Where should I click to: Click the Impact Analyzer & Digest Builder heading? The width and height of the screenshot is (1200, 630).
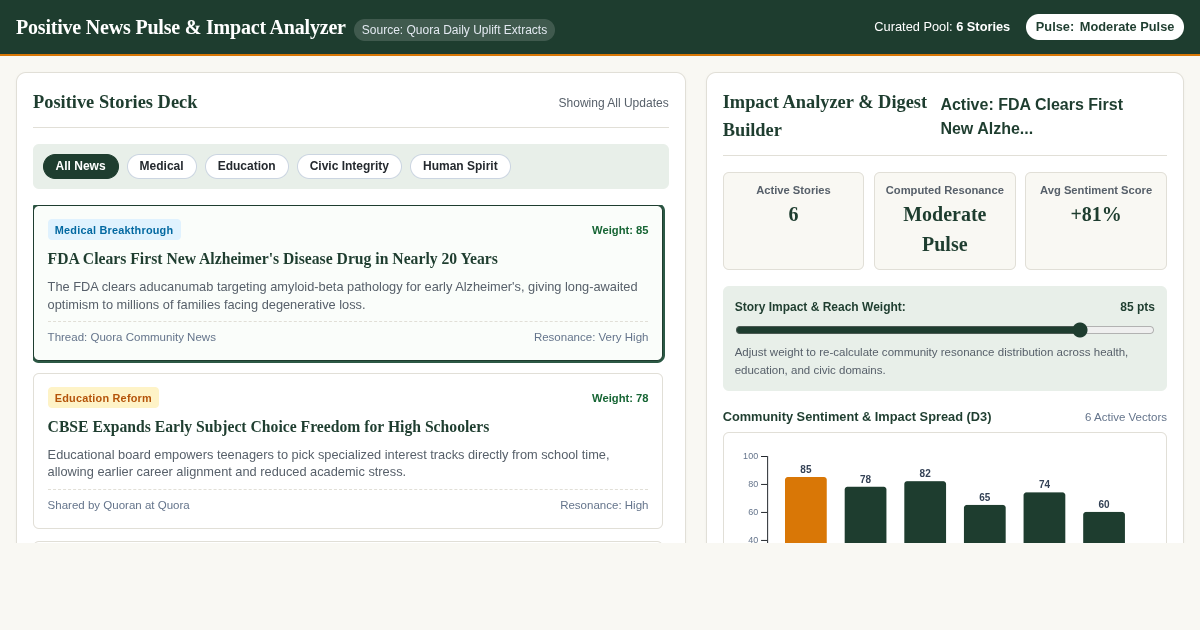(x=825, y=116)
